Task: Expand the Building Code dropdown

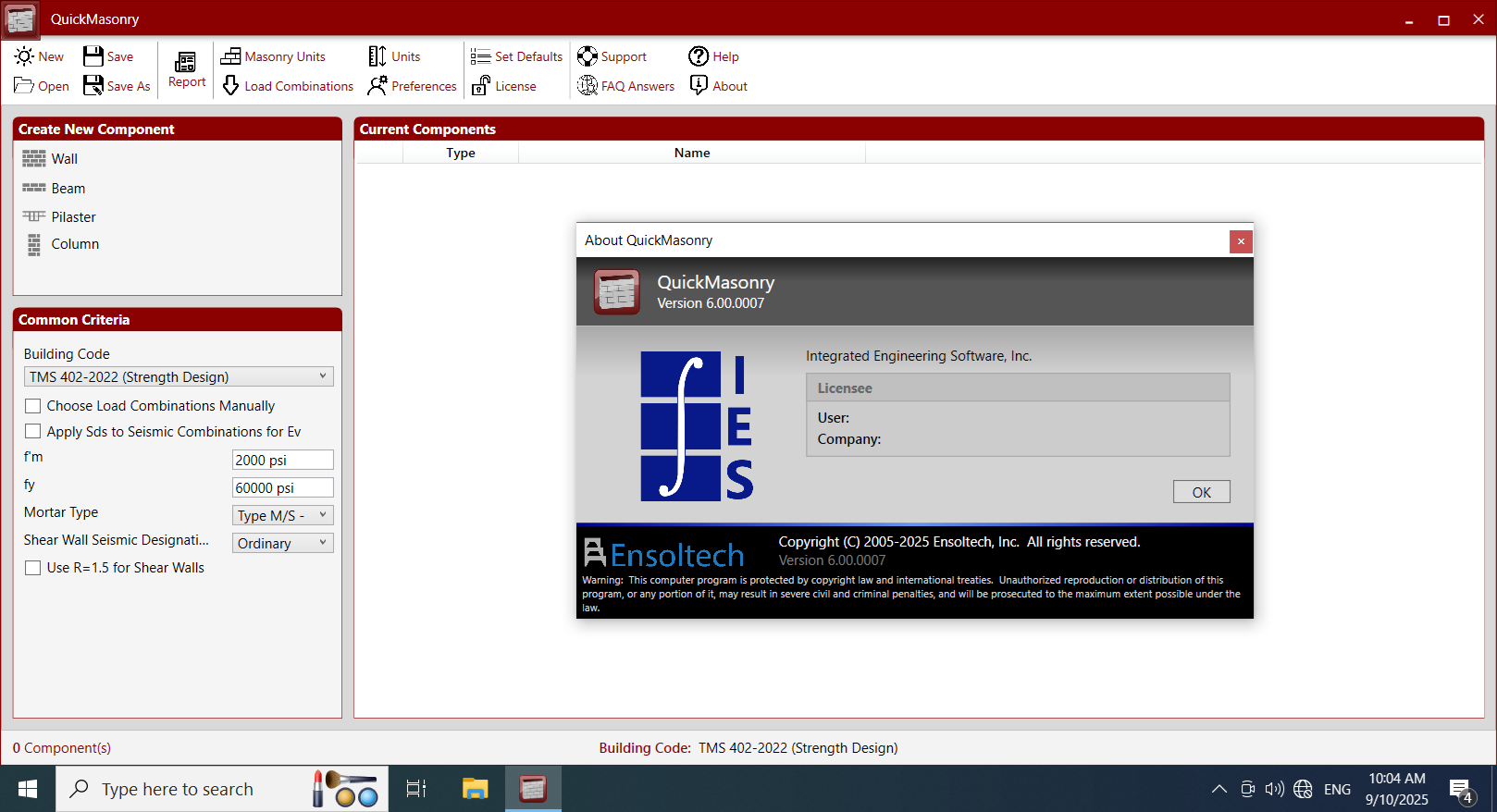Action: pyautogui.click(x=179, y=376)
